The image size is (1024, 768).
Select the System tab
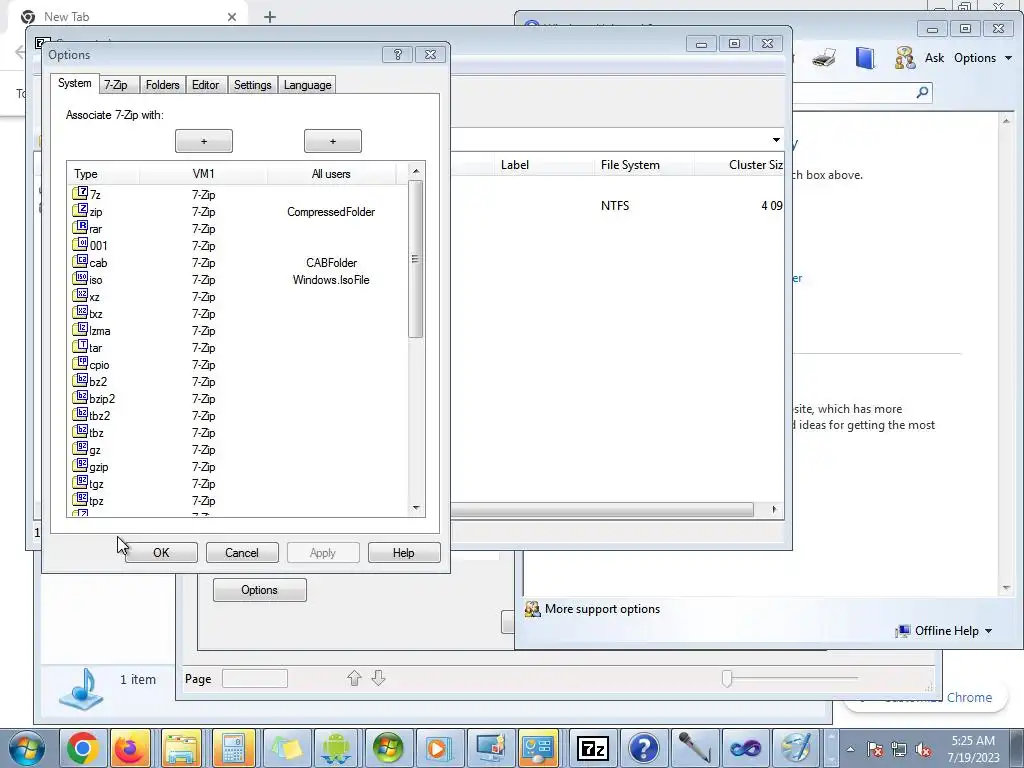74,83
